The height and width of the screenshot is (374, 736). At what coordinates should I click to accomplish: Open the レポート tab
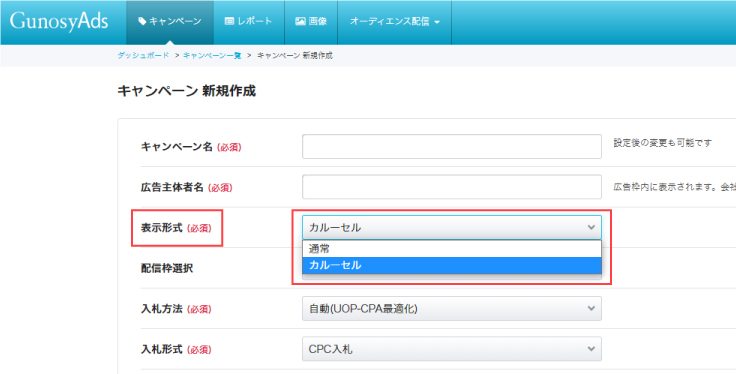click(249, 22)
